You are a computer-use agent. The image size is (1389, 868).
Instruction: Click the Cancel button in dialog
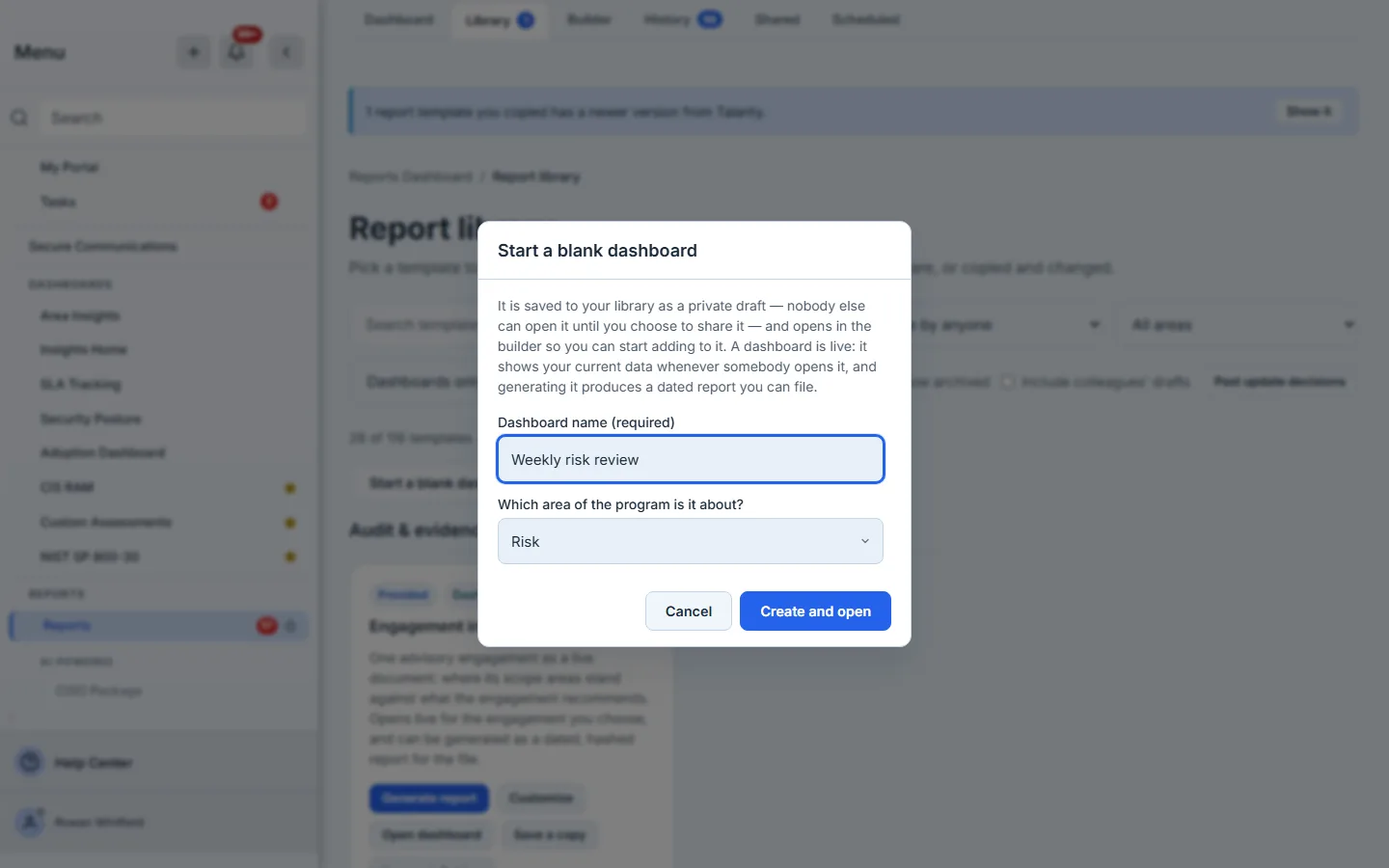point(689,611)
